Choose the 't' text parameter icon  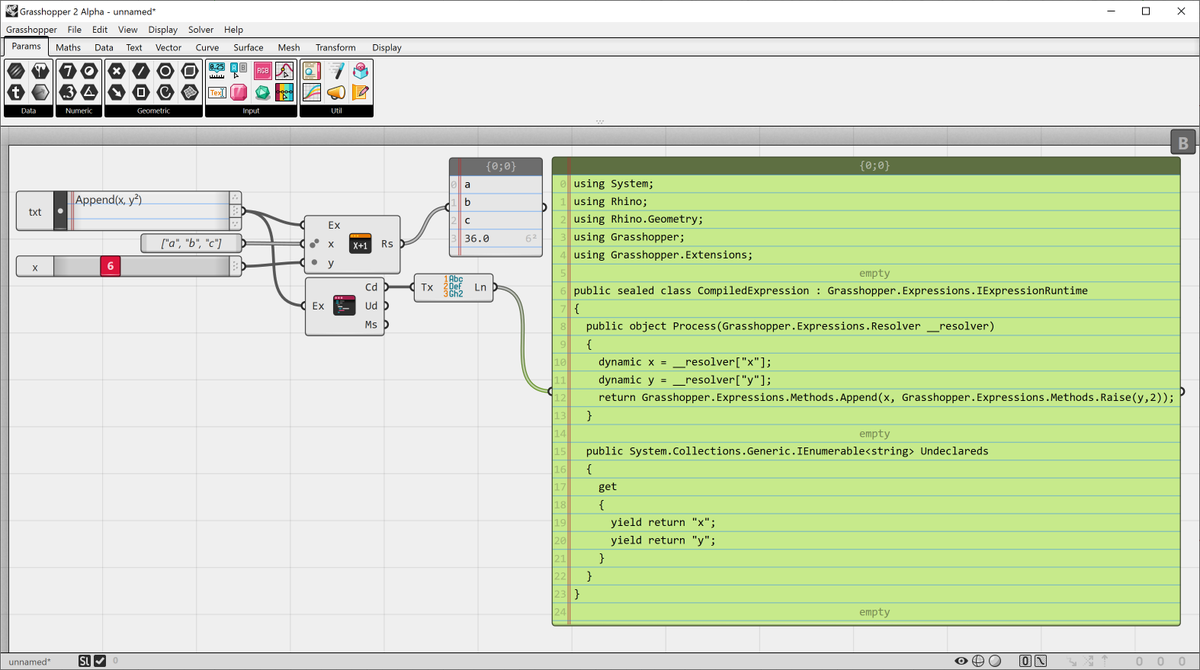(x=16, y=92)
